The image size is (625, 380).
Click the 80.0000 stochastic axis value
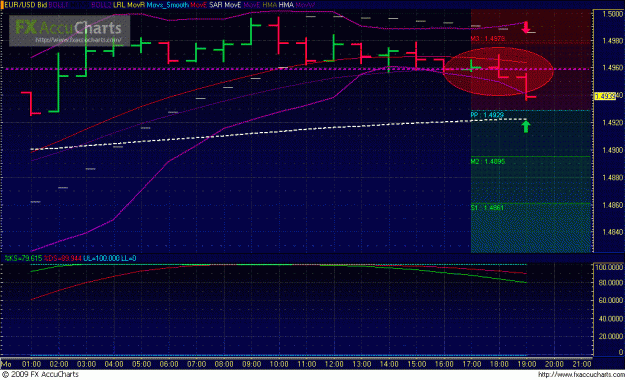click(610, 283)
